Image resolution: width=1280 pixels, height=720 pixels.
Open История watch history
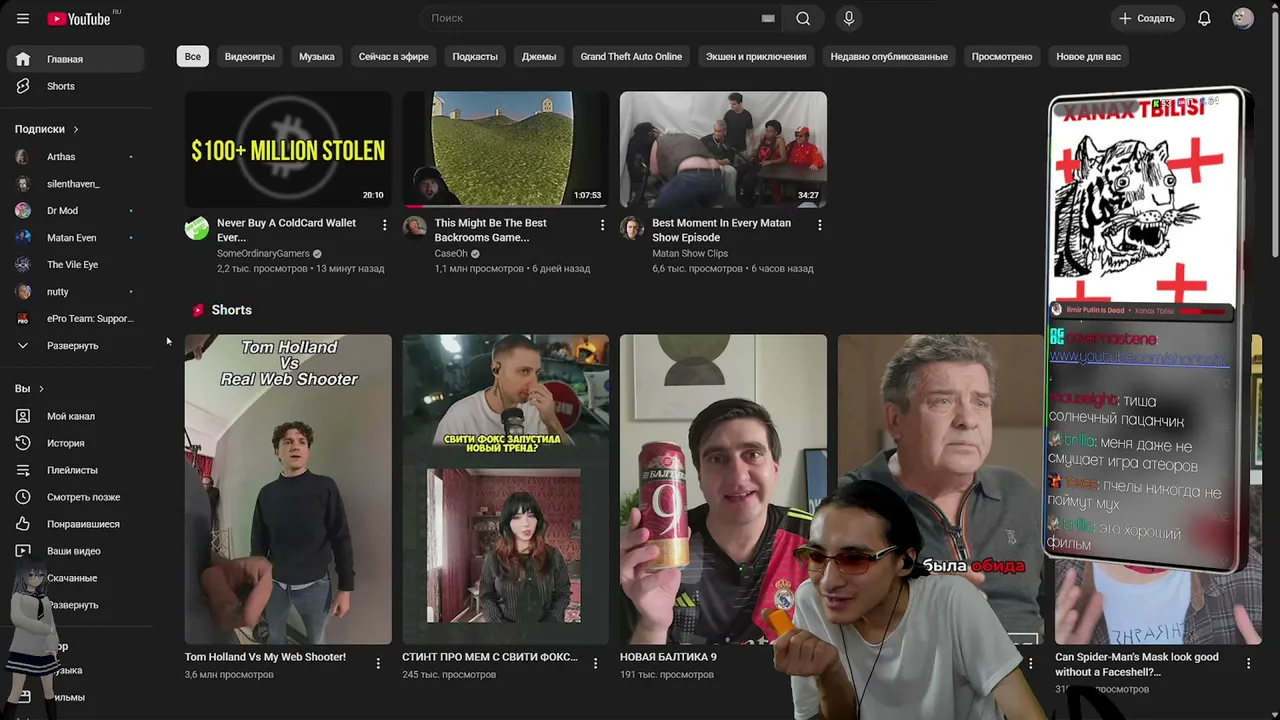point(76,443)
